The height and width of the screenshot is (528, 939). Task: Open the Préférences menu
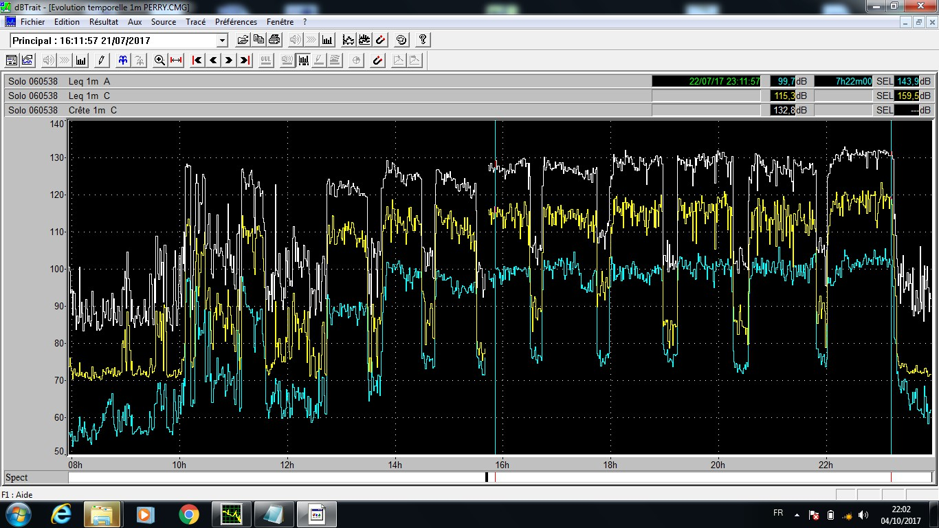[x=236, y=22]
